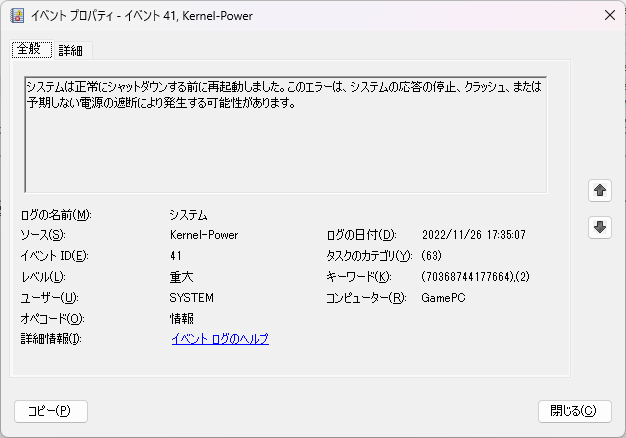Click the 閉じる(C) button
This screenshot has height=438, width=626.
574,411
